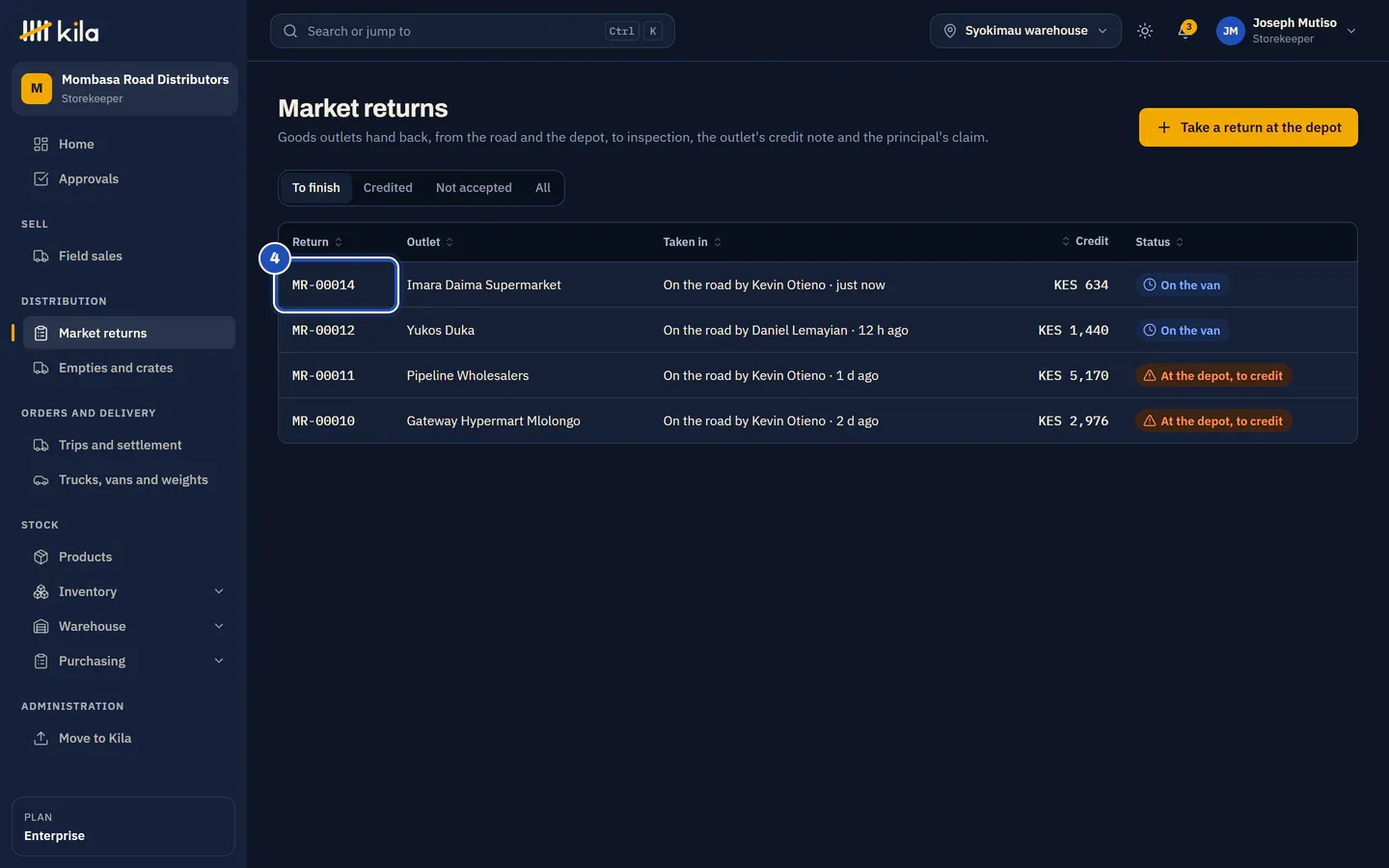This screenshot has height=868, width=1389.
Task: Click the Pipeline Wholesalers outlet name
Action: 468,375
